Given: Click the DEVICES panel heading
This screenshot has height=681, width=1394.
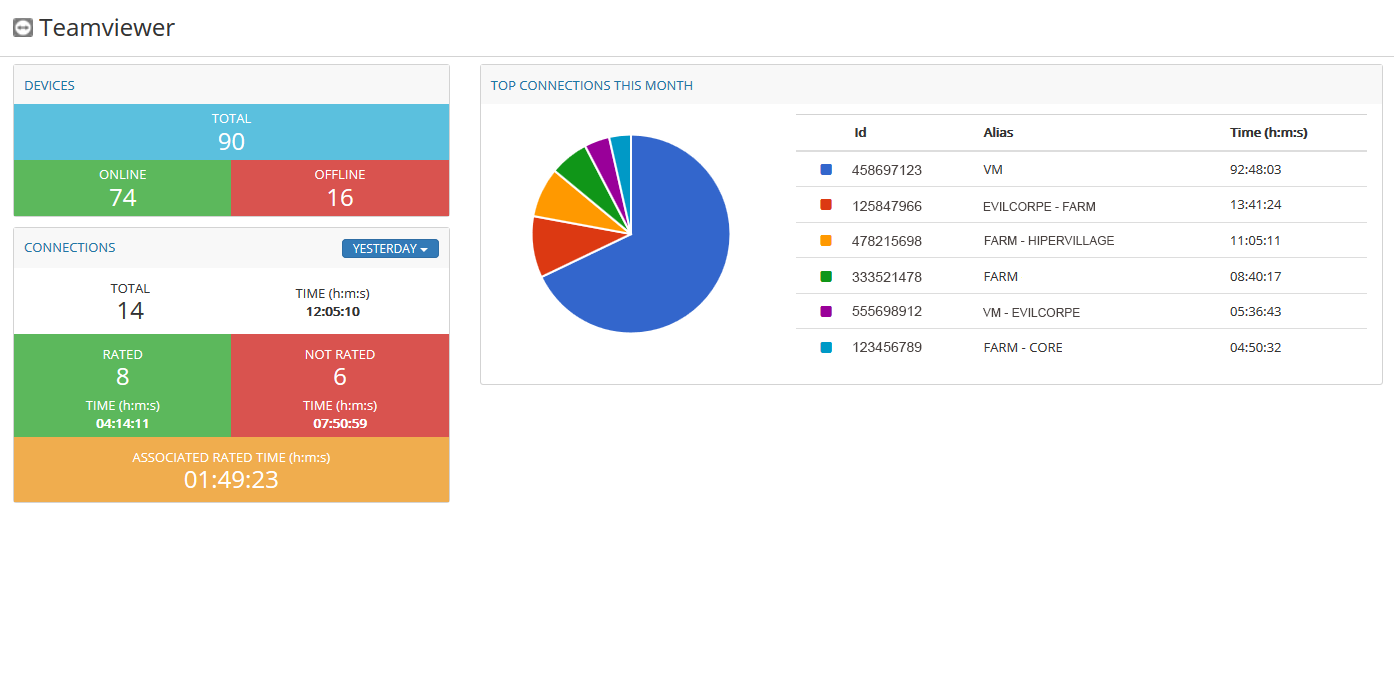Looking at the screenshot, I should (x=49, y=86).
